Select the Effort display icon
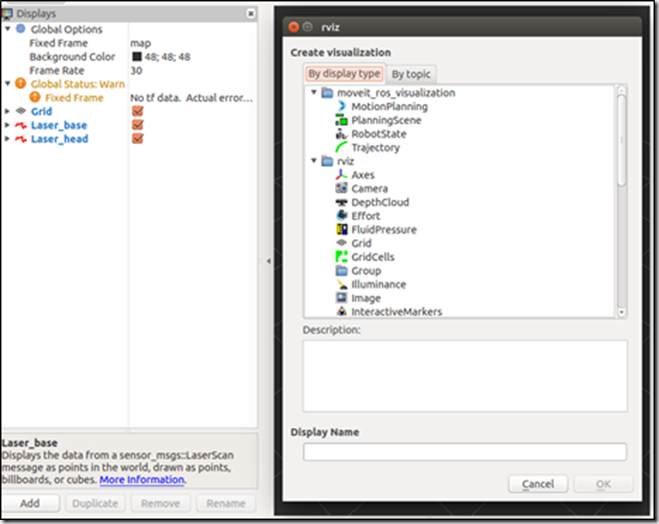 pos(342,216)
